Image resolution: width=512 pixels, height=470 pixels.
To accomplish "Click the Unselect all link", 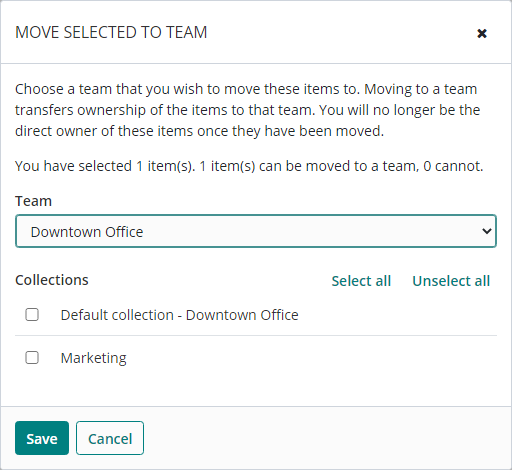I will (x=451, y=281).
